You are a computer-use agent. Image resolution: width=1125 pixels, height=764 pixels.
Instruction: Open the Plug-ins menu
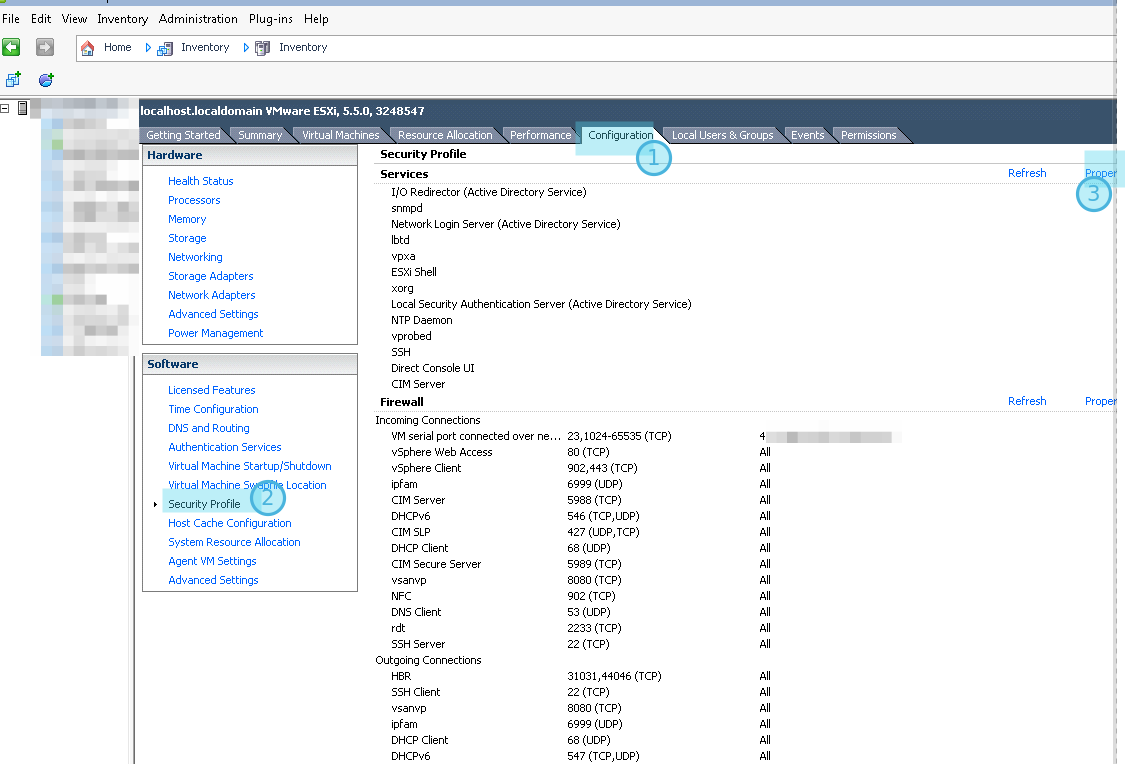pyautogui.click(x=270, y=19)
